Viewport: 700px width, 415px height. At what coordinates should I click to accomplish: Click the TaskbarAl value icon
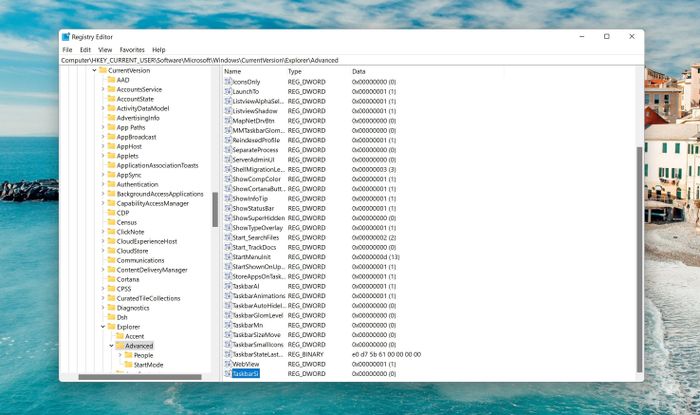pos(228,286)
